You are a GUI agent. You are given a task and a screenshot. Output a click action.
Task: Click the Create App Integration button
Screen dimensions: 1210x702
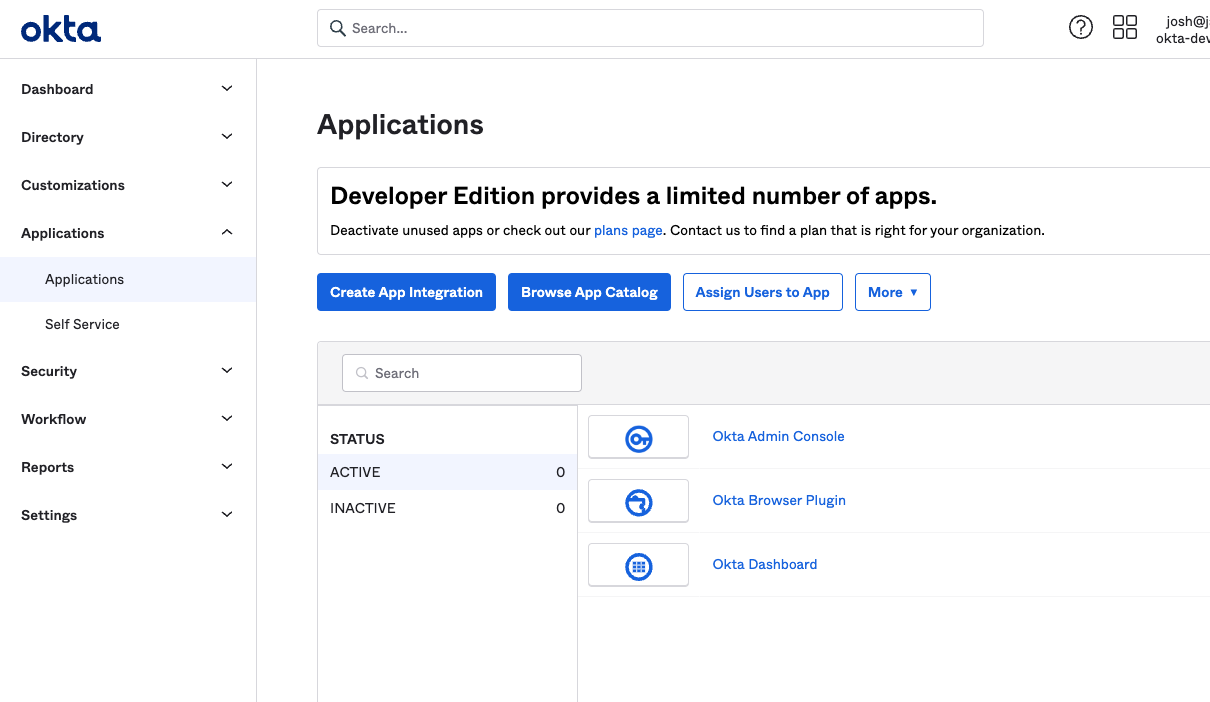(406, 292)
